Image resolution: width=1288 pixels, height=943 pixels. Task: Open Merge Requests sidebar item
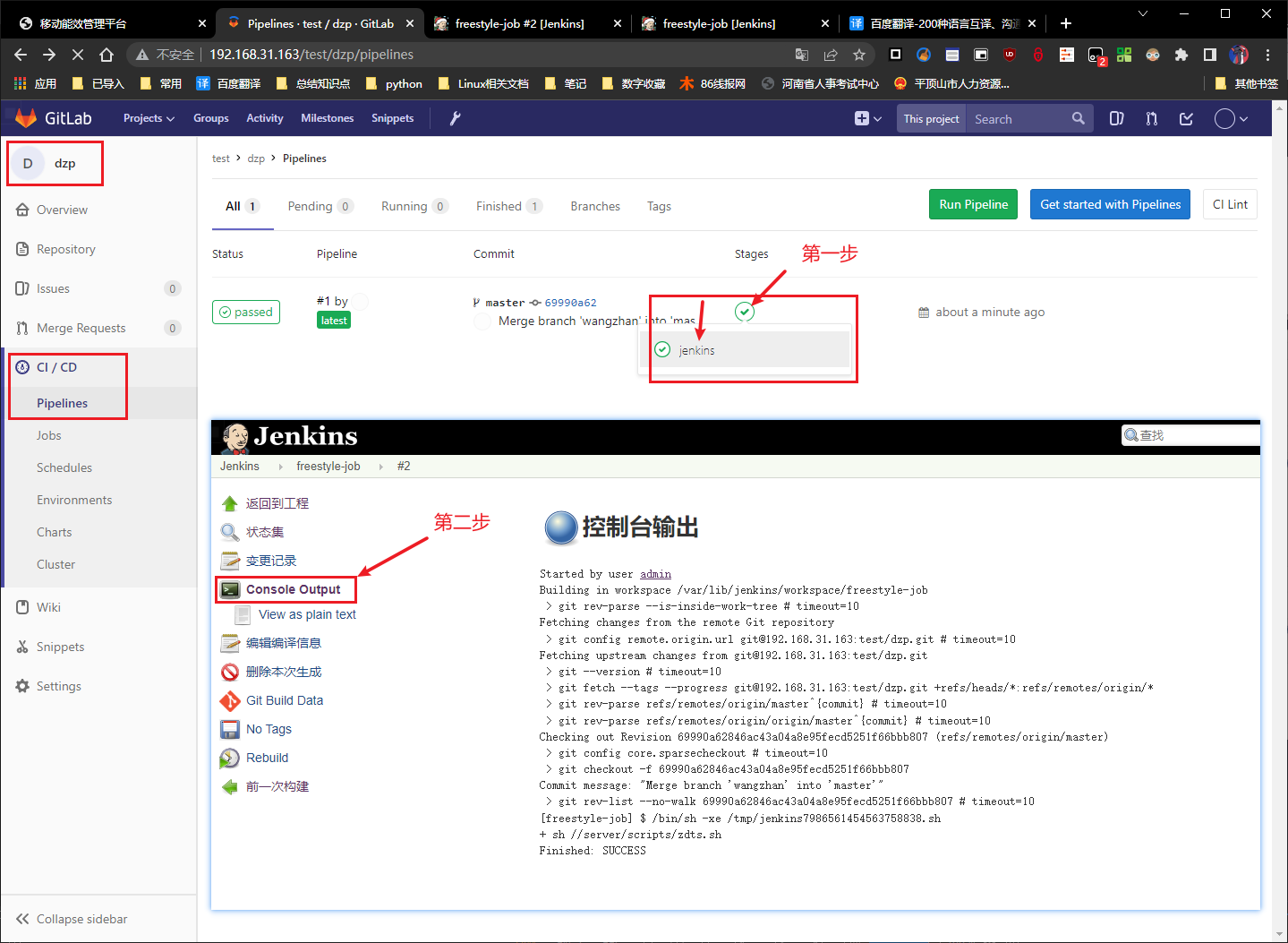coord(98,328)
